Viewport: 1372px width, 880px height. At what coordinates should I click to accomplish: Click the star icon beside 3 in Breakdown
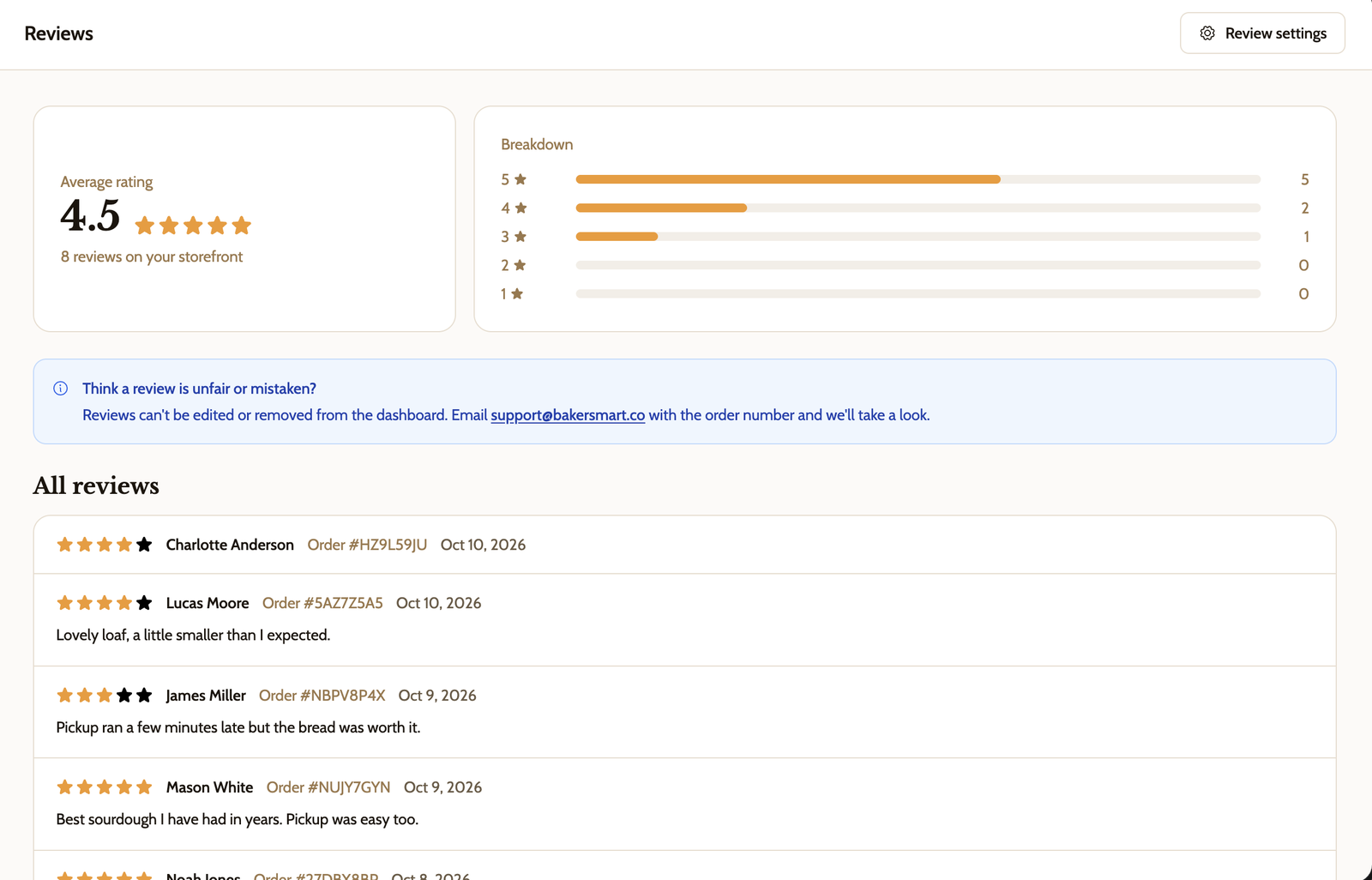(521, 237)
